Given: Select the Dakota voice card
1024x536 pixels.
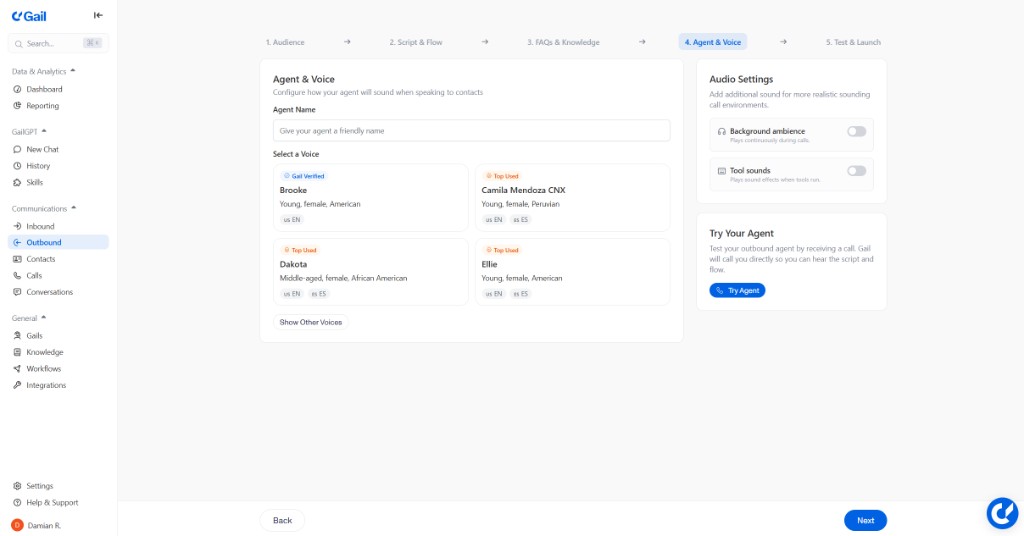Looking at the screenshot, I should pos(370,272).
